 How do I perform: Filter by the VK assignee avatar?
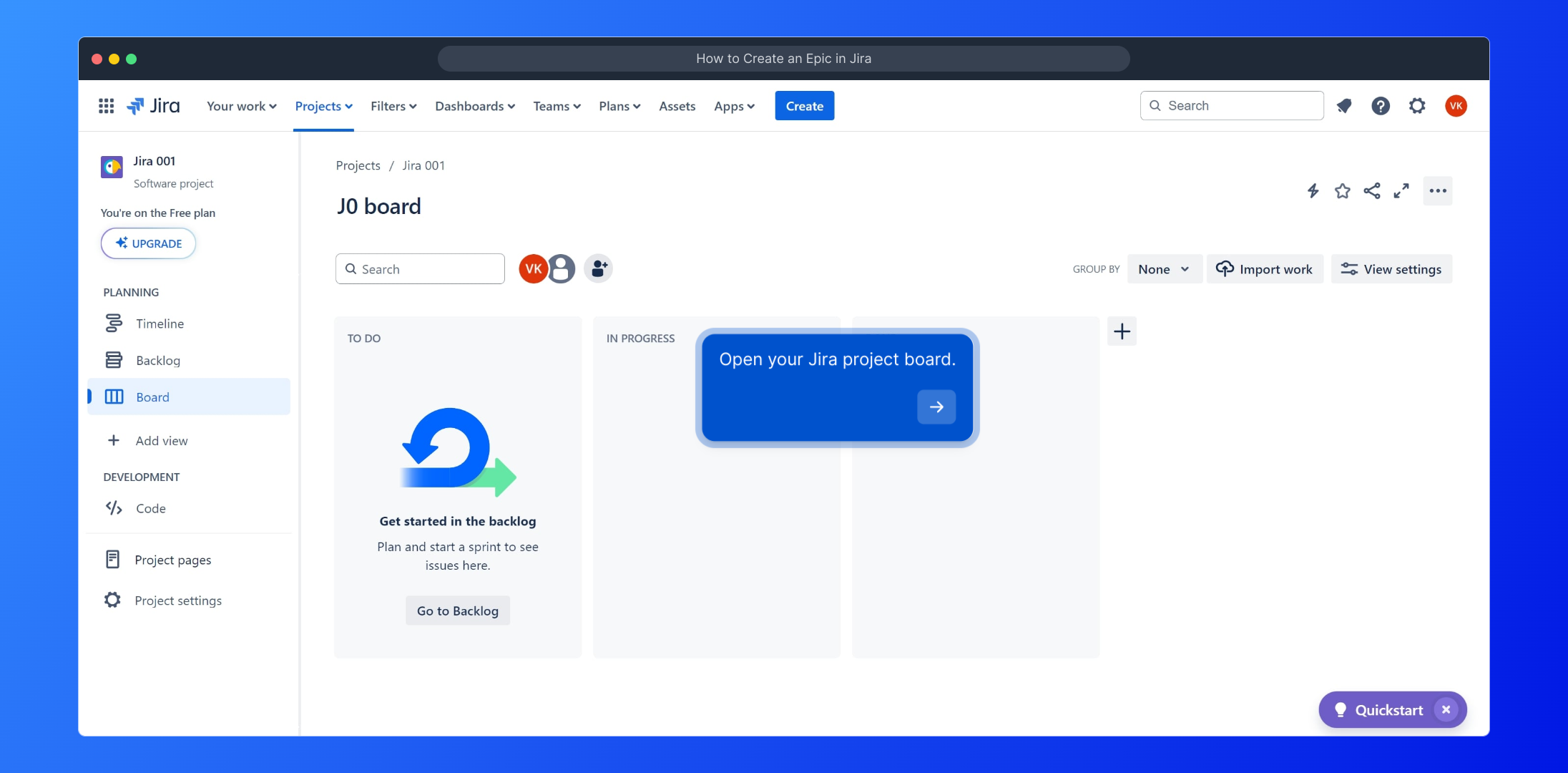point(533,269)
